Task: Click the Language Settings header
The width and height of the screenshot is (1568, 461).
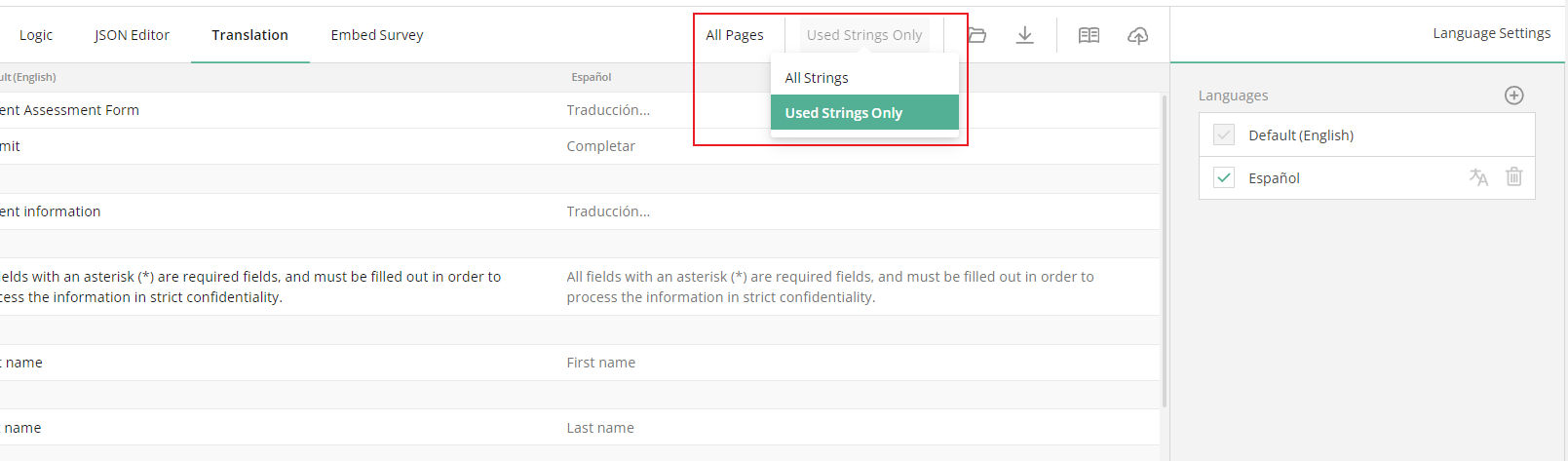Action: pyautogui.click(x=1491, y=33)
